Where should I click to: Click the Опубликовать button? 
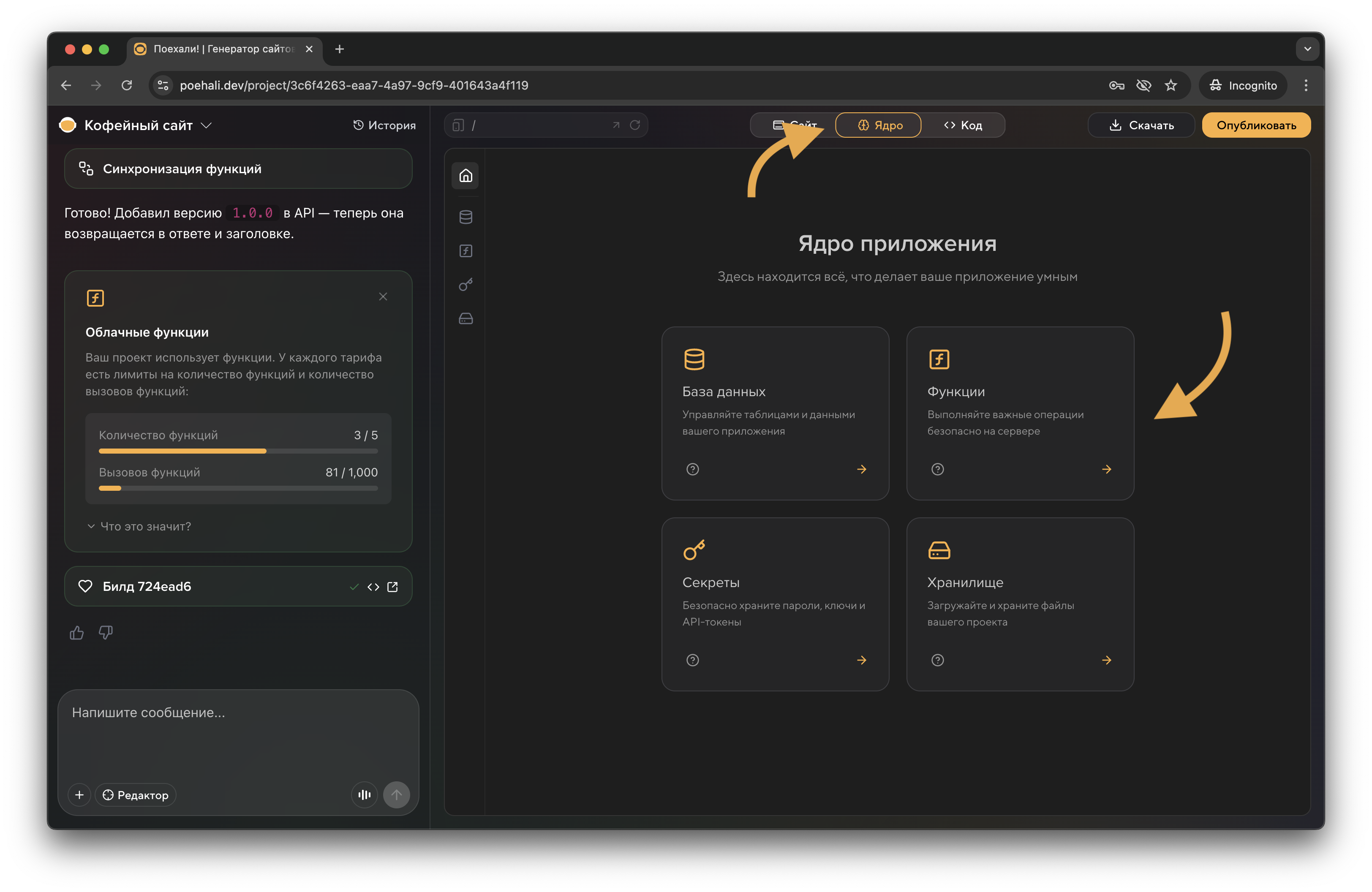pyautogui.click(x=1256, y=125)
